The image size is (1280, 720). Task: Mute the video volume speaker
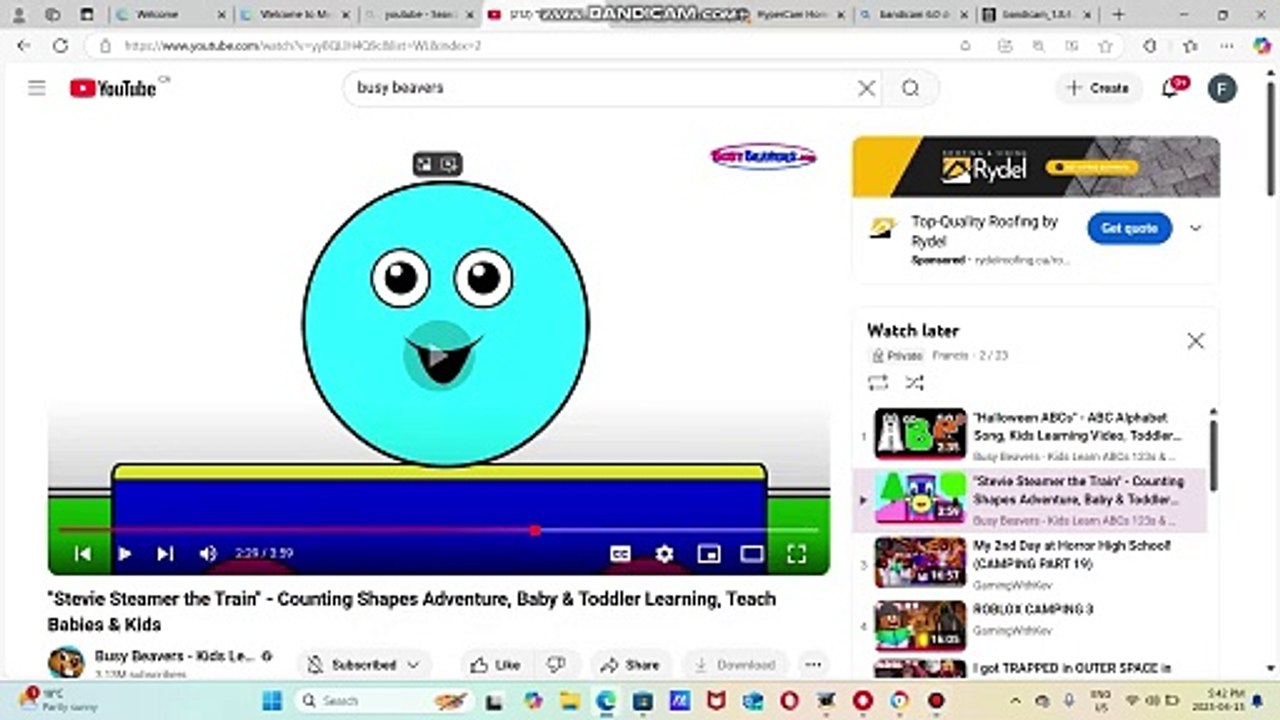tap(208, 553)
